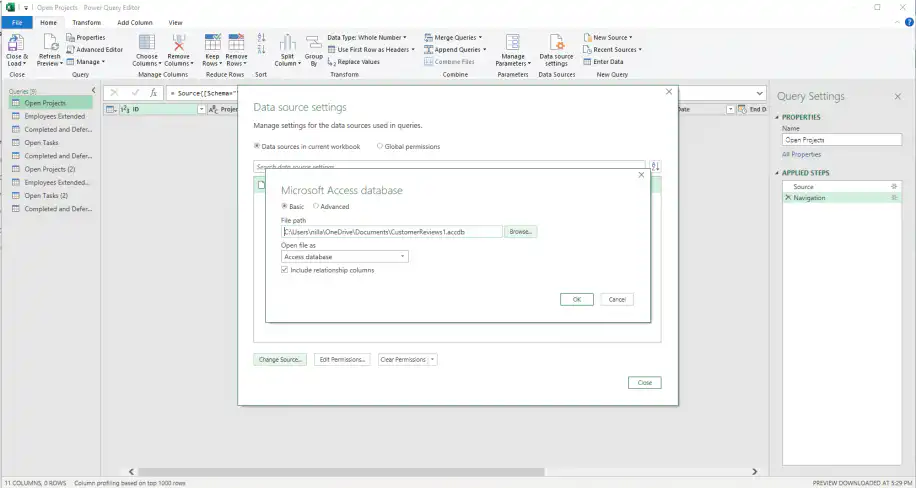Open the File tab
Screen dimensions: 916x488
point(17,22)
